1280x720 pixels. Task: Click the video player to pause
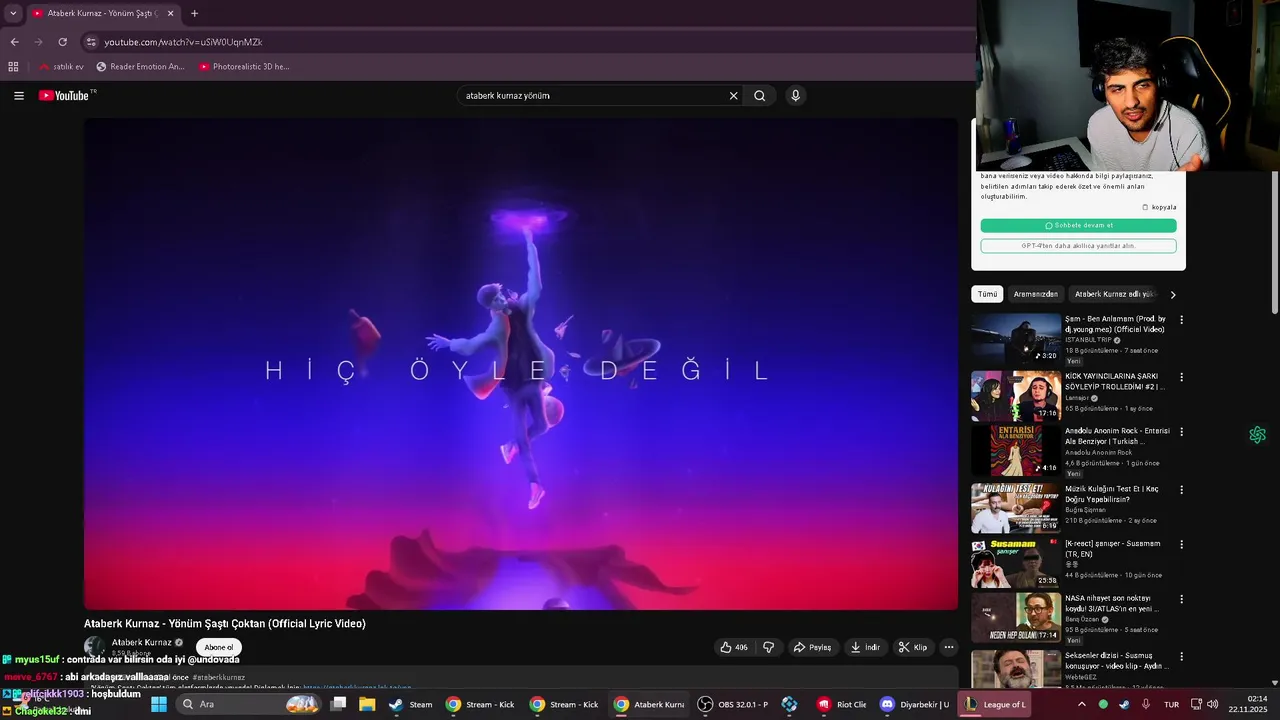[520, 364]
